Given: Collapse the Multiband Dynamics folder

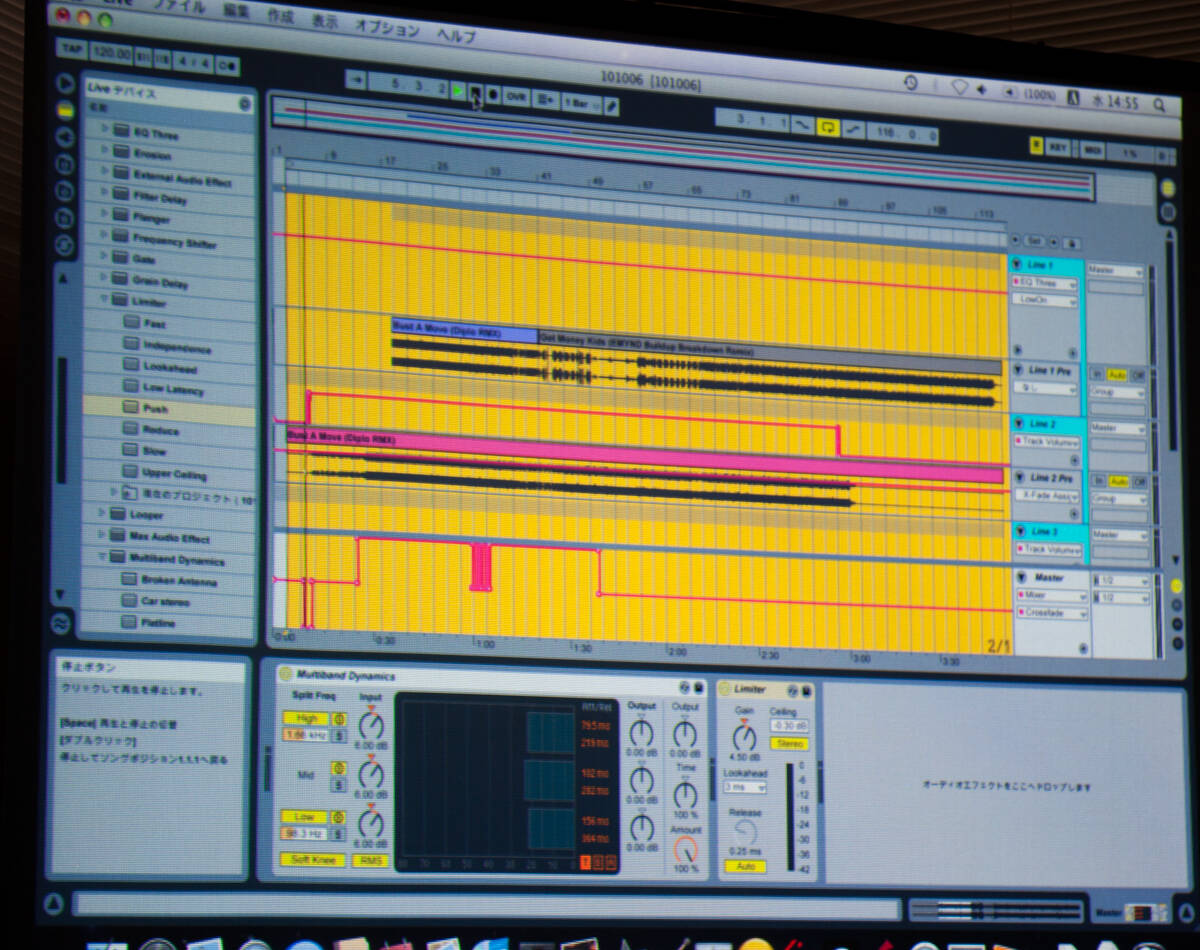Looking at the screenshot, I should [102, 557].
